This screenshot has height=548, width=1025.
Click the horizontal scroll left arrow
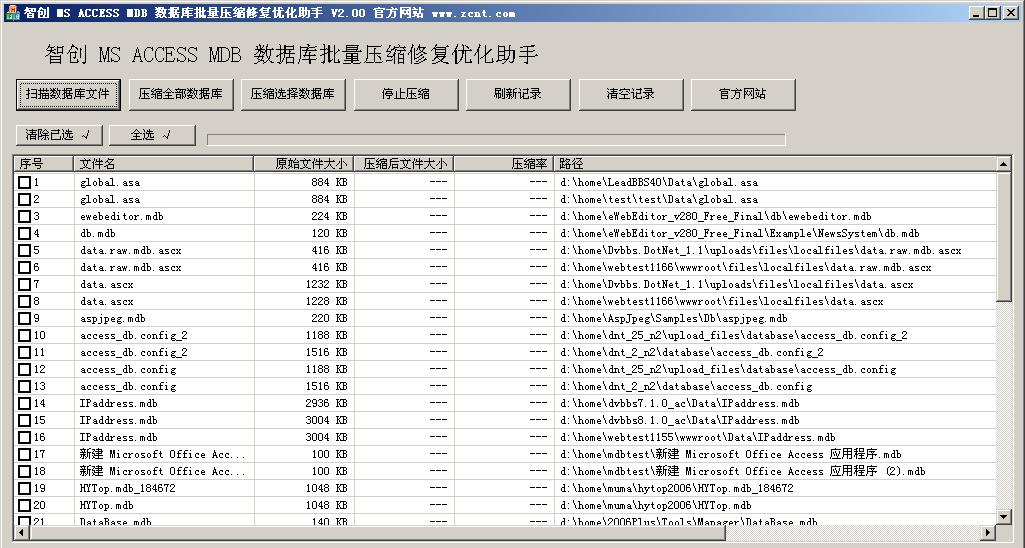21,532
